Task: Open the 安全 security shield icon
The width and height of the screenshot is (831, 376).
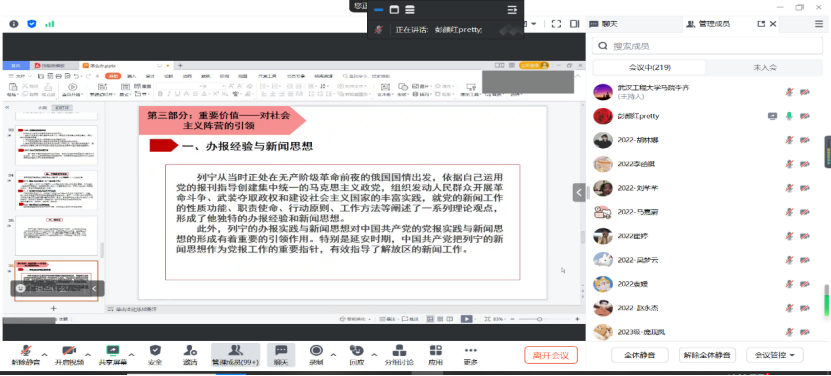Action: [155, 355]
